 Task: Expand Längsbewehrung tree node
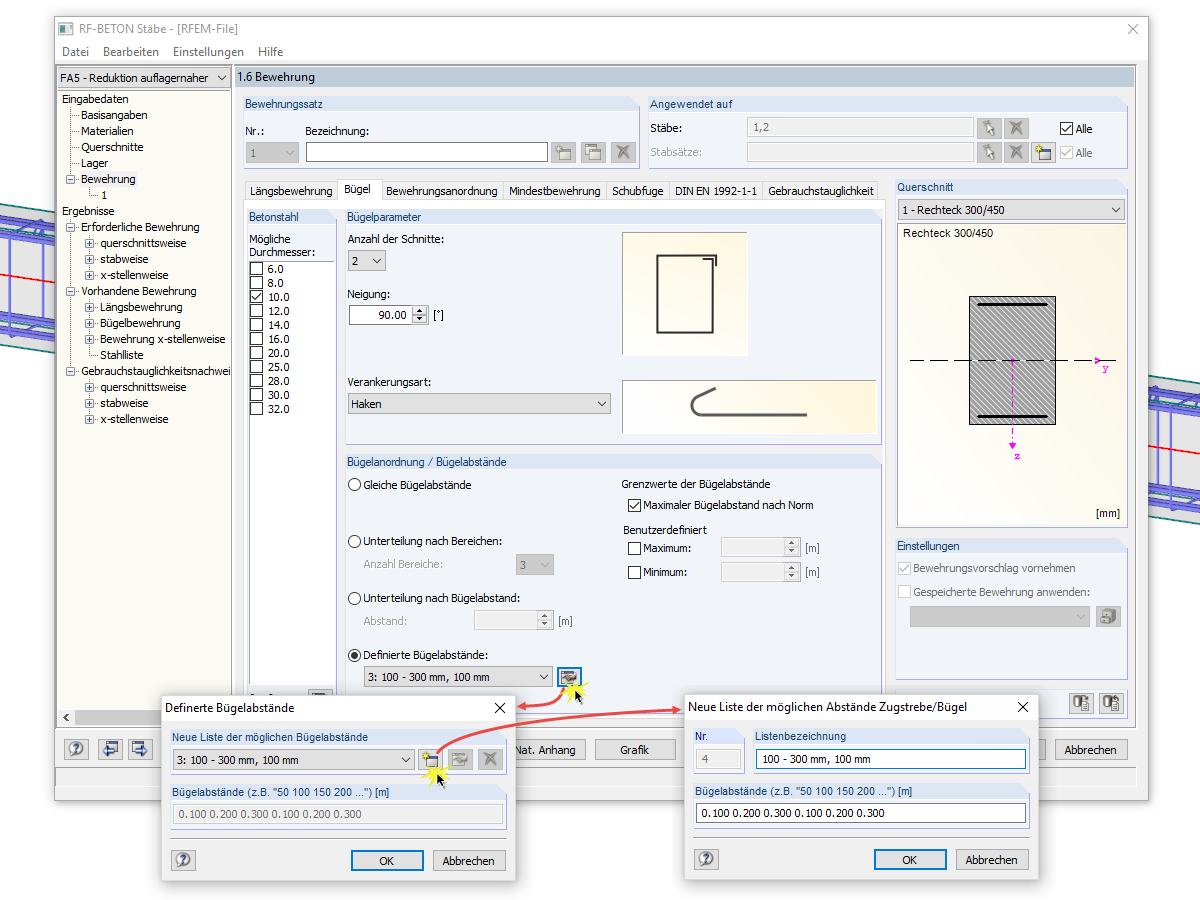90,307
